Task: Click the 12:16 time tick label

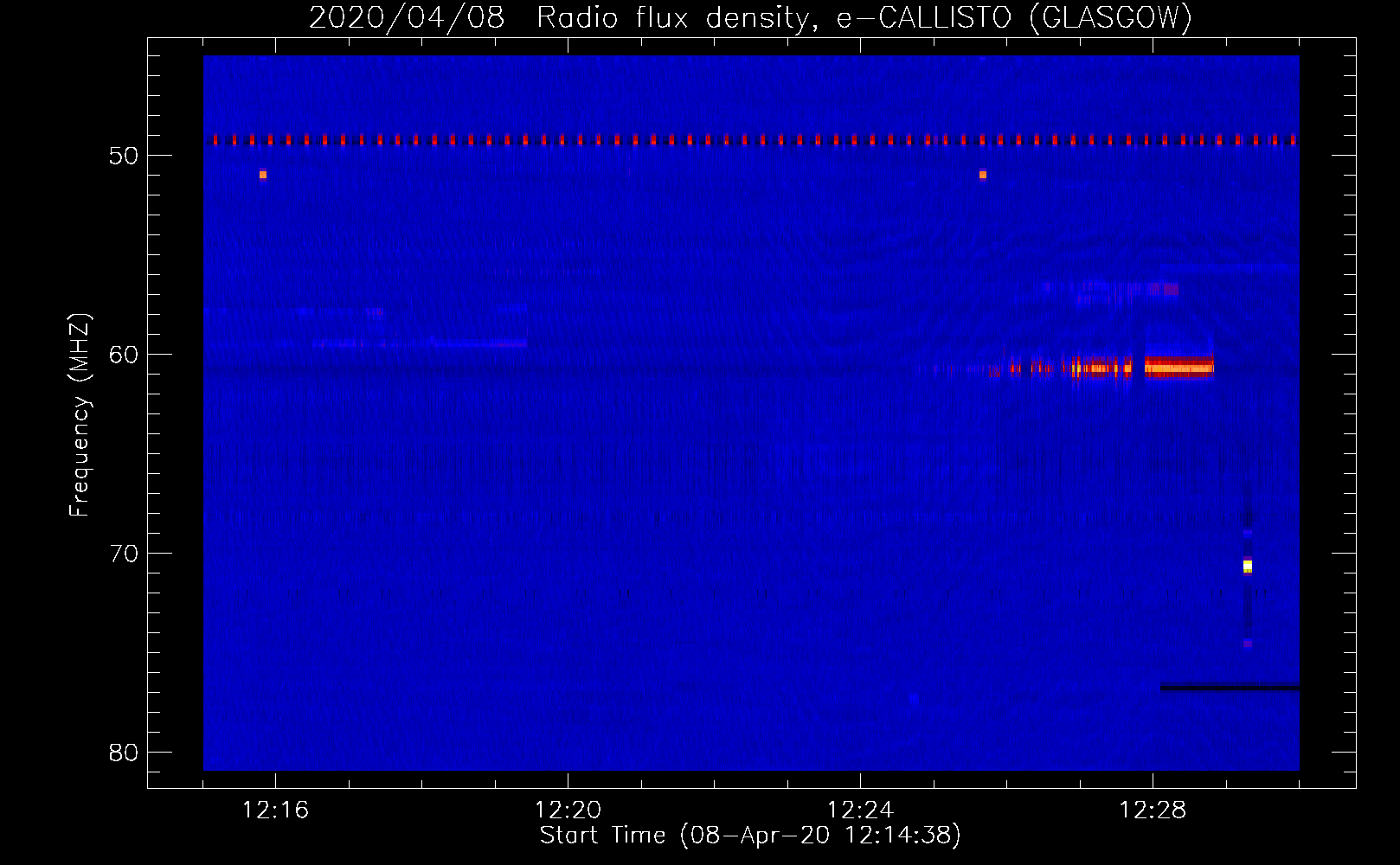Action: coord(275,811)
